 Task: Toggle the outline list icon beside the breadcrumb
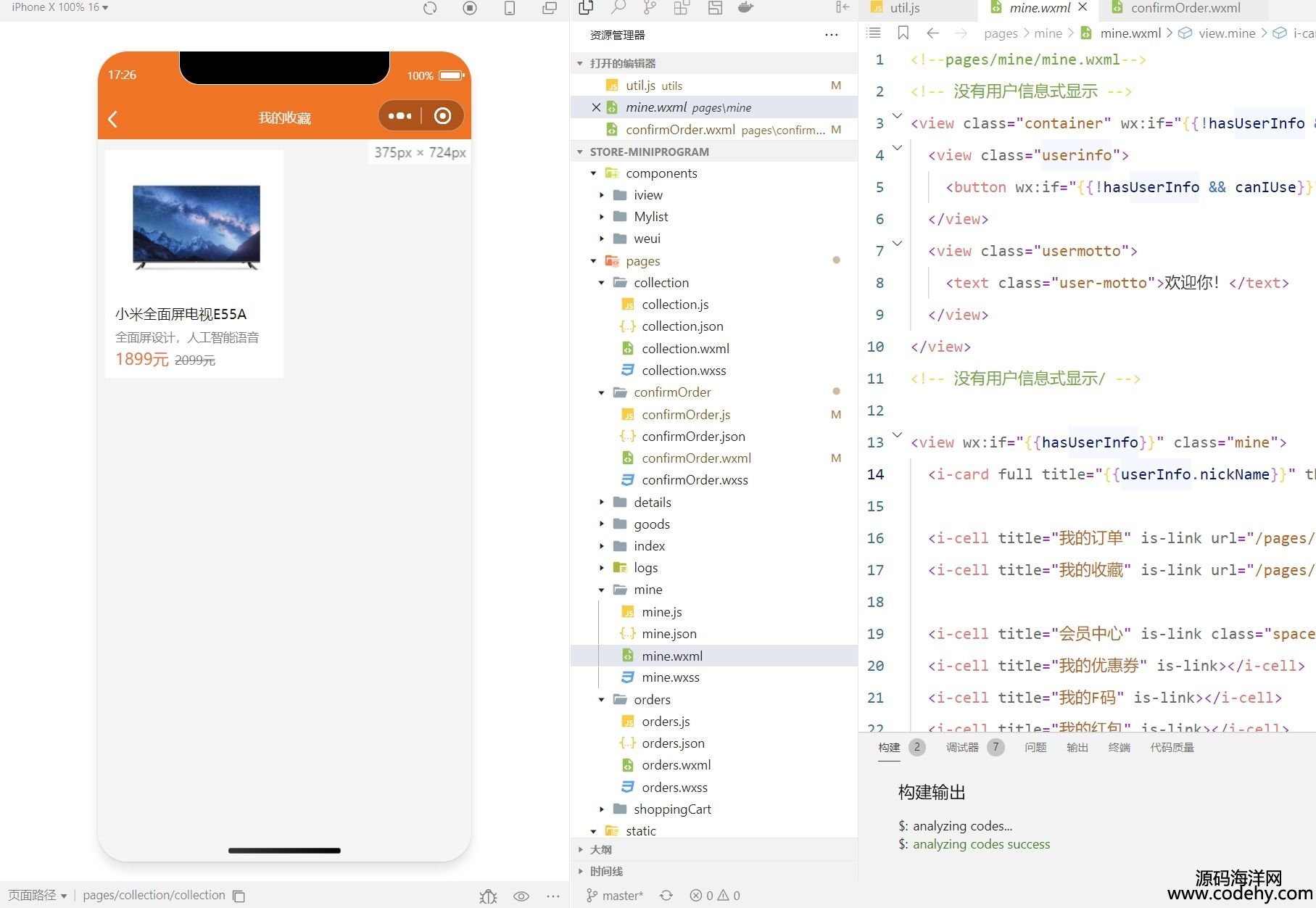point(874,33)
